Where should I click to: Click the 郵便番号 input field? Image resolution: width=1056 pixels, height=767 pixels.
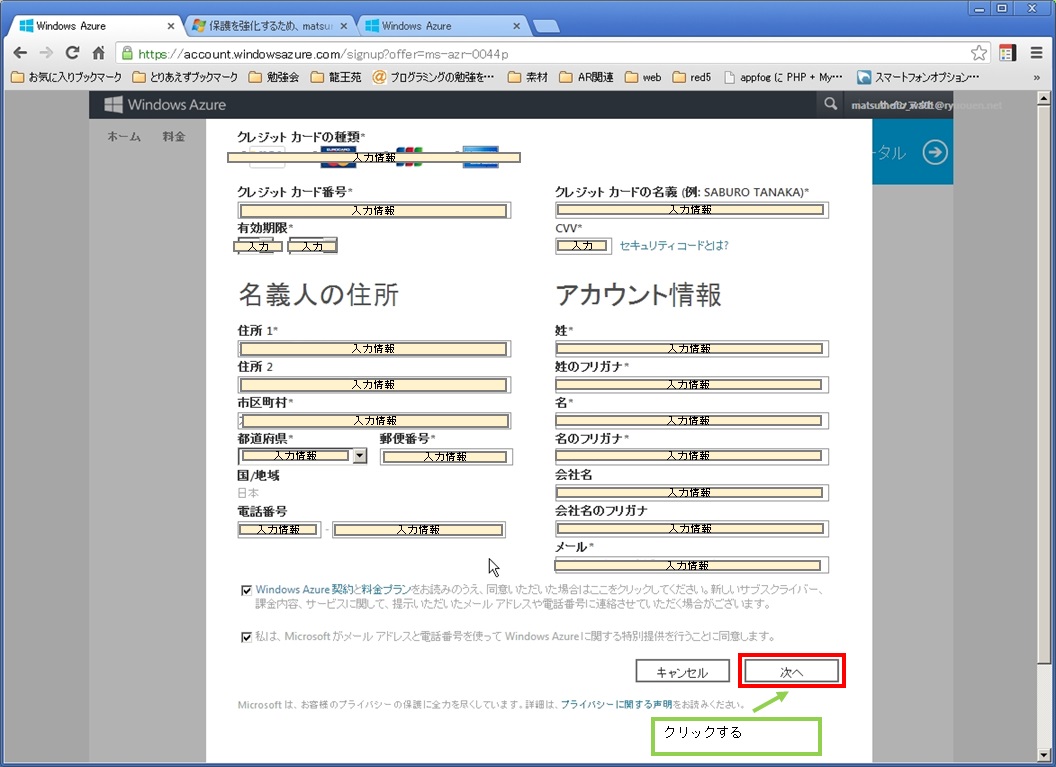coord(446,457)
